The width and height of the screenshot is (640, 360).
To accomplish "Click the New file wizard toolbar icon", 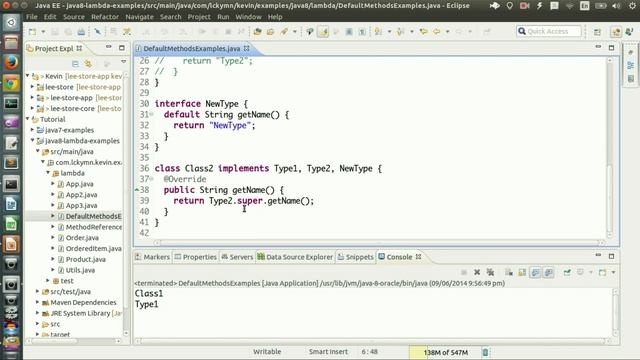I will [32, 31].
